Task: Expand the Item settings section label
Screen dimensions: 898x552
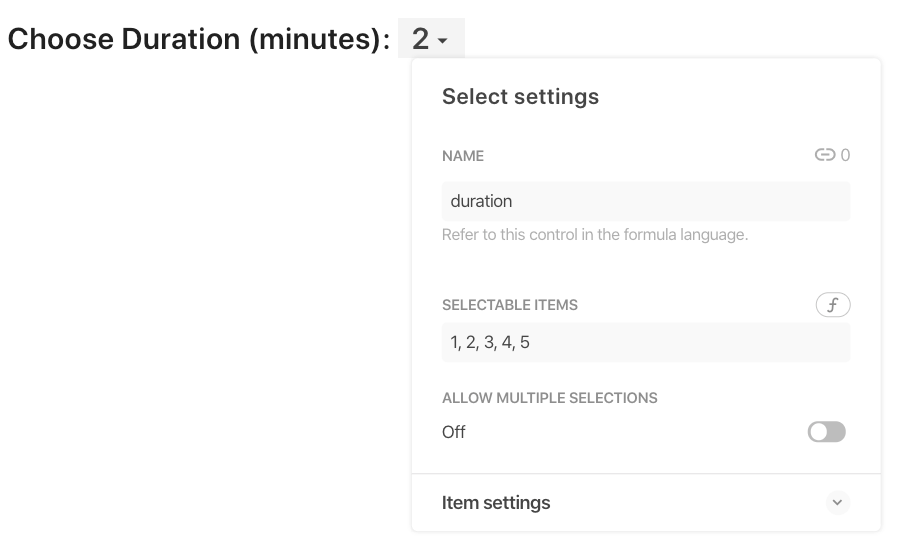Action: (496, 502)
